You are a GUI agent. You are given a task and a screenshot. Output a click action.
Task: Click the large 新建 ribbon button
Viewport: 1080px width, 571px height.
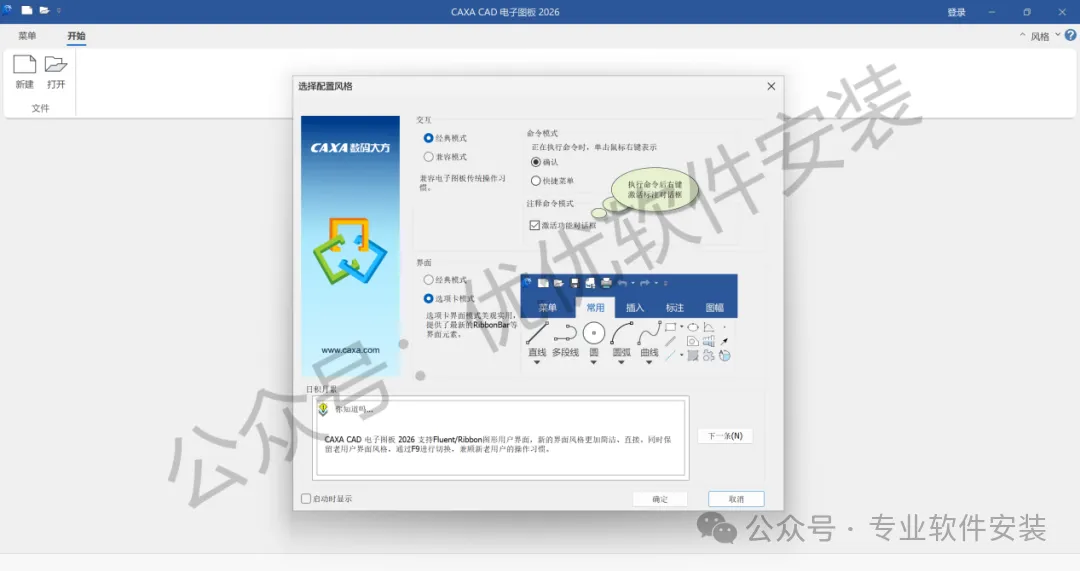click(x=25, y=72)
